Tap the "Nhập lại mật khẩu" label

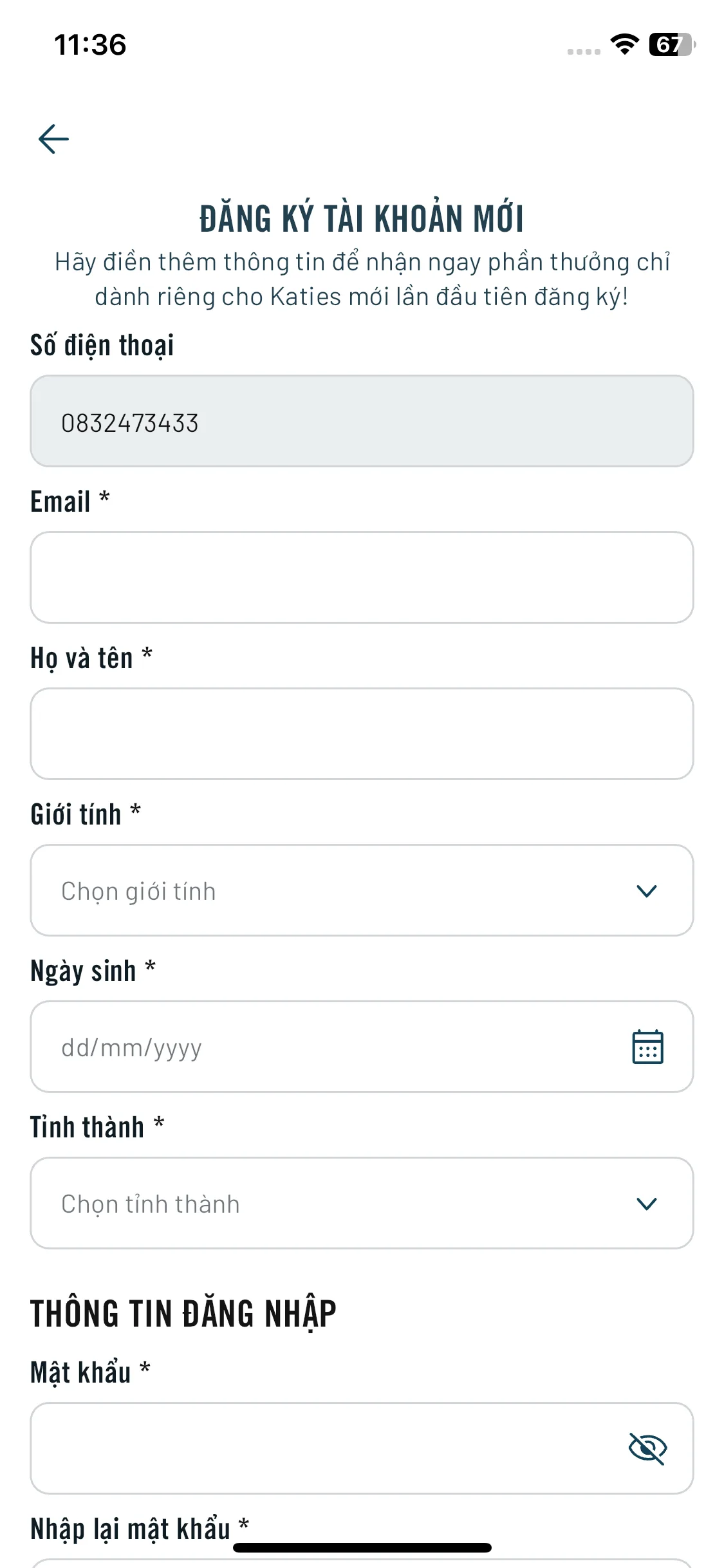point(130,1529)
